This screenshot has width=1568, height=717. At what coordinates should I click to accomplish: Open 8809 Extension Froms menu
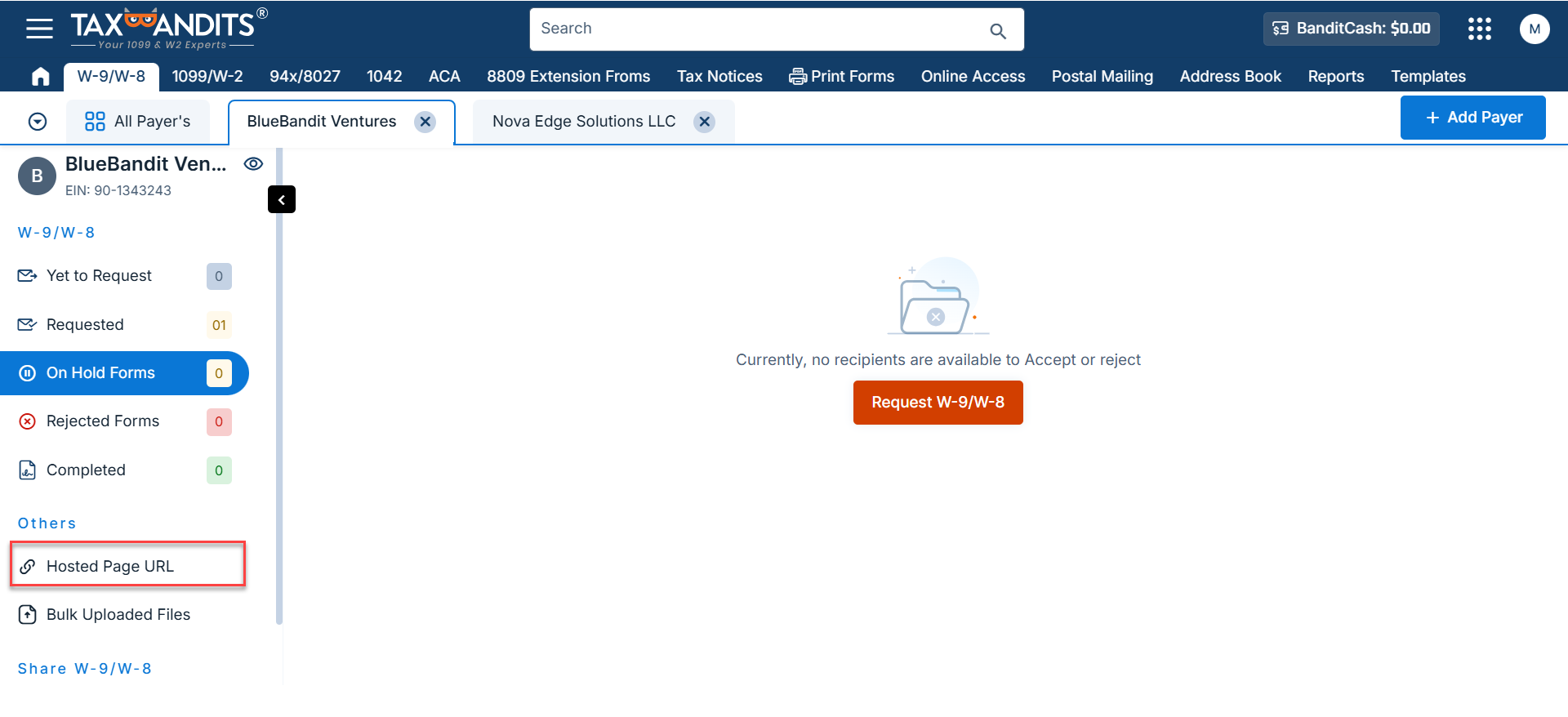[x=568, y=77]
